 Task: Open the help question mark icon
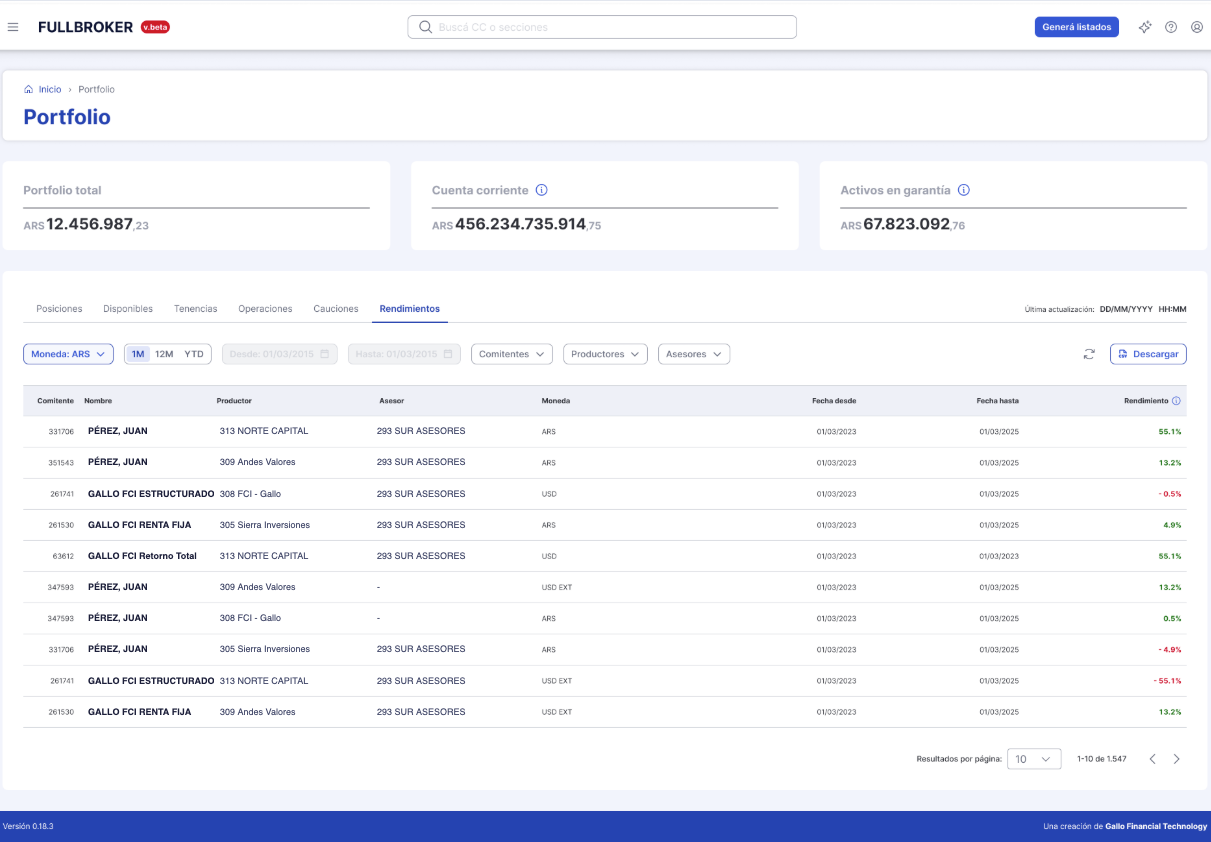(x=1171, y=27)
